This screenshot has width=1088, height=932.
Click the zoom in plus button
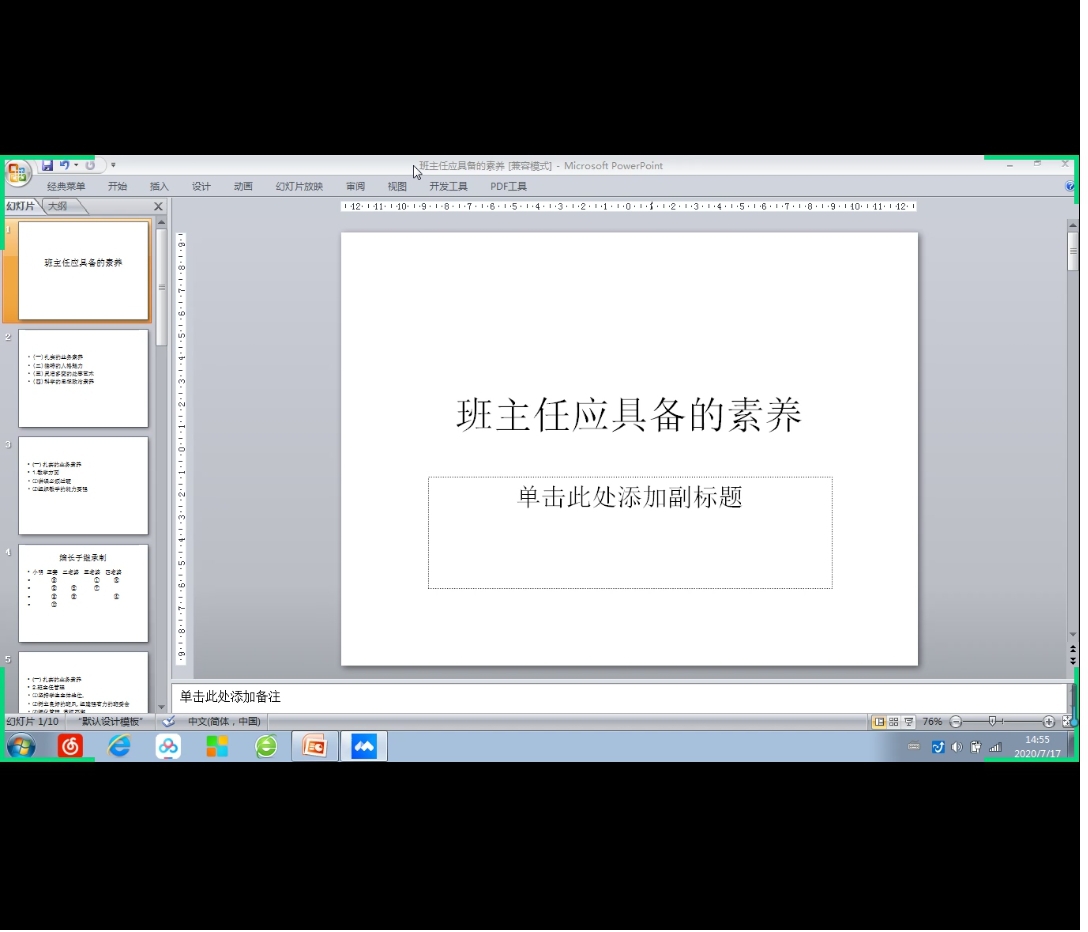click(1049, 722)
